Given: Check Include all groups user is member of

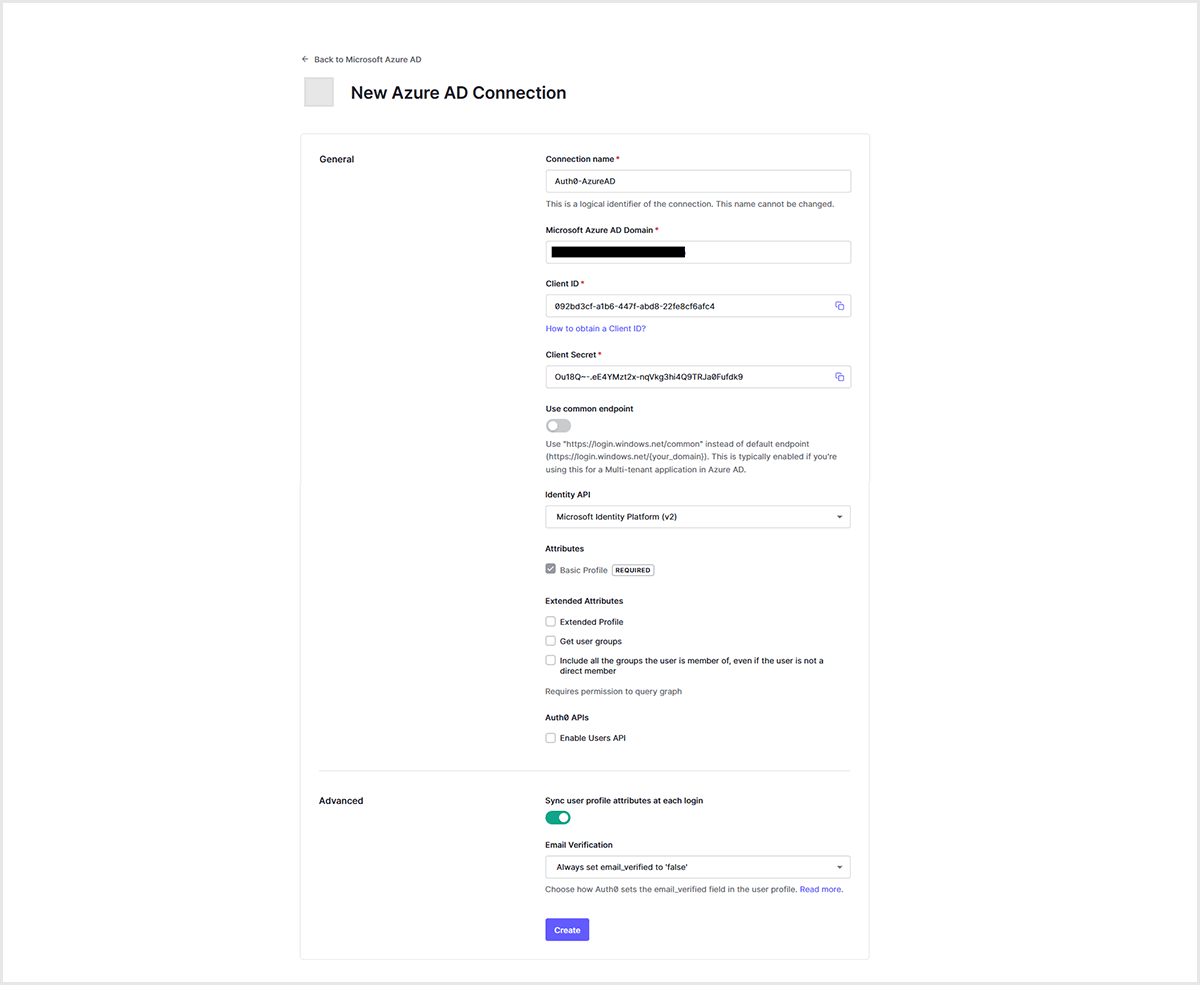Looking at the screenshot, I should [551, 660].
